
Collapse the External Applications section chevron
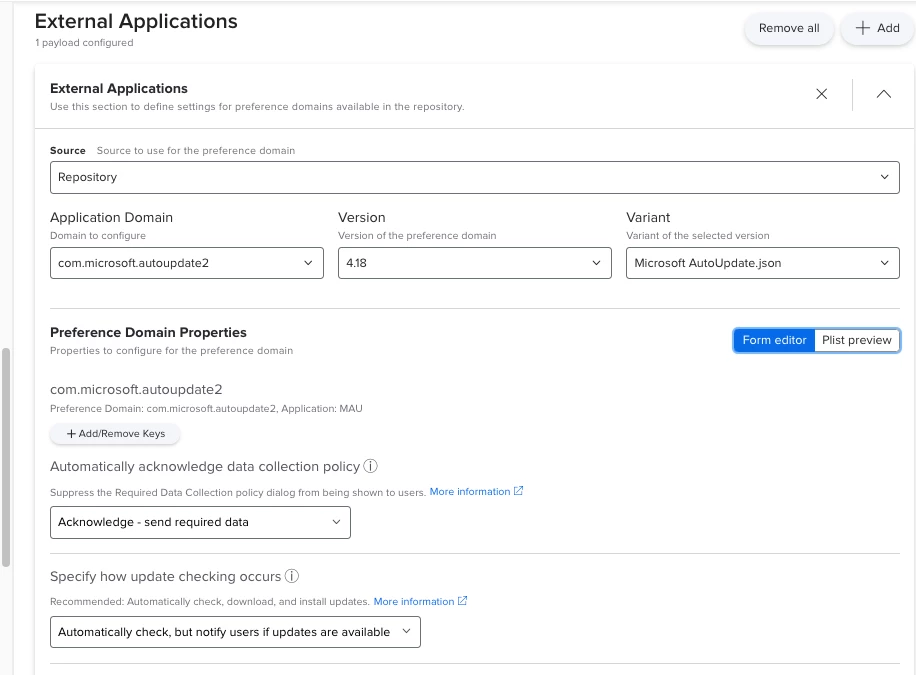(883, 94)
